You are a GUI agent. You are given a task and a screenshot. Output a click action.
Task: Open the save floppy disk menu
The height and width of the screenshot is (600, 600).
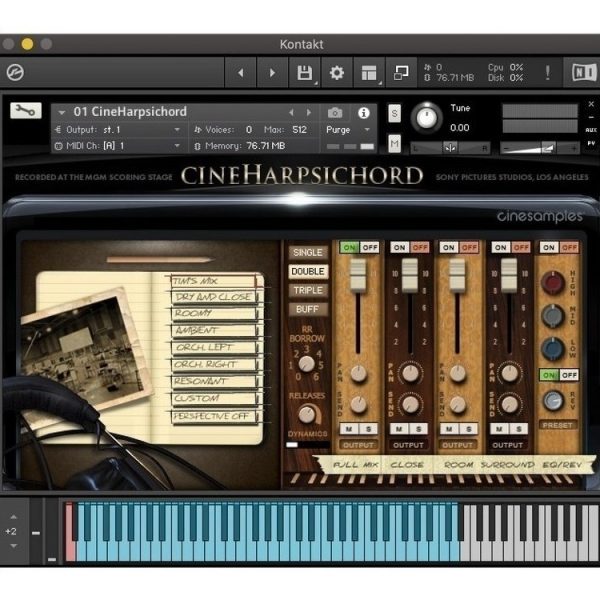coord(305,73)
